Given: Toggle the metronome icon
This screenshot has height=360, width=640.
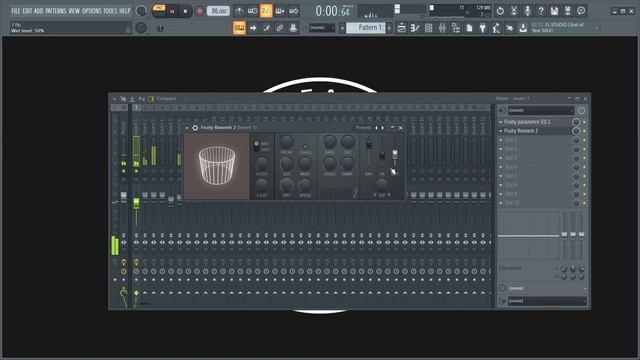Looking at the screenshot, I should point(239,11).
